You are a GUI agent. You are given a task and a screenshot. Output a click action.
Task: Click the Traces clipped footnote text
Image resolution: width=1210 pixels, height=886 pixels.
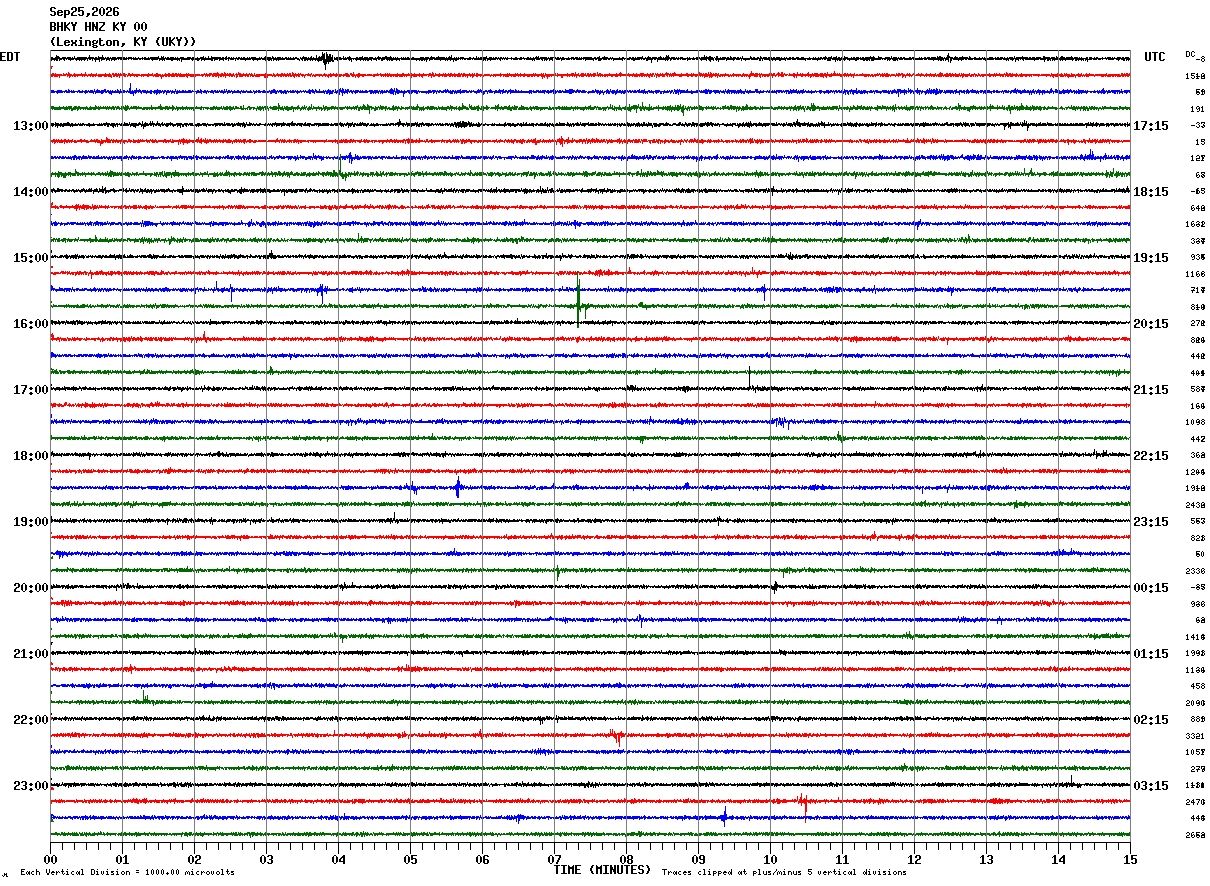click(x=784, y=873)
